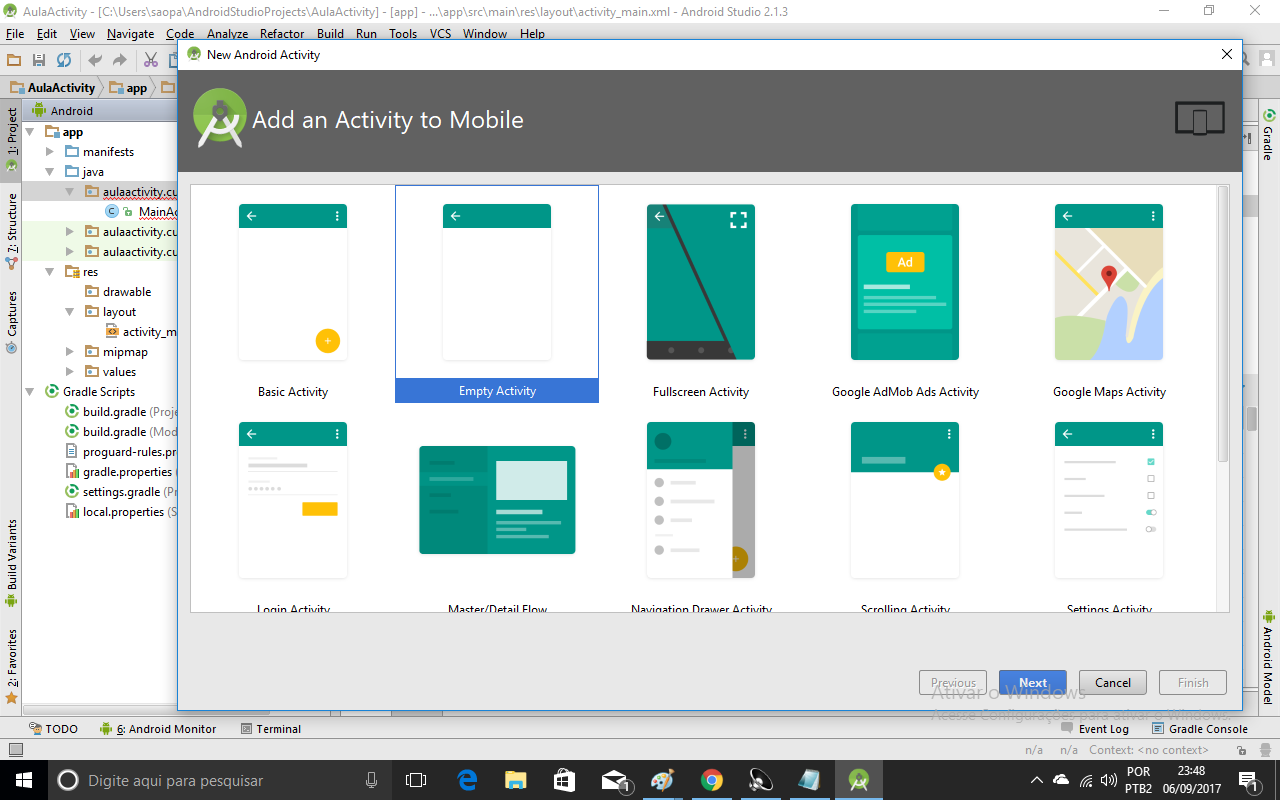
Task: Open the Captures side tab
Action: (x=11, y=322)
